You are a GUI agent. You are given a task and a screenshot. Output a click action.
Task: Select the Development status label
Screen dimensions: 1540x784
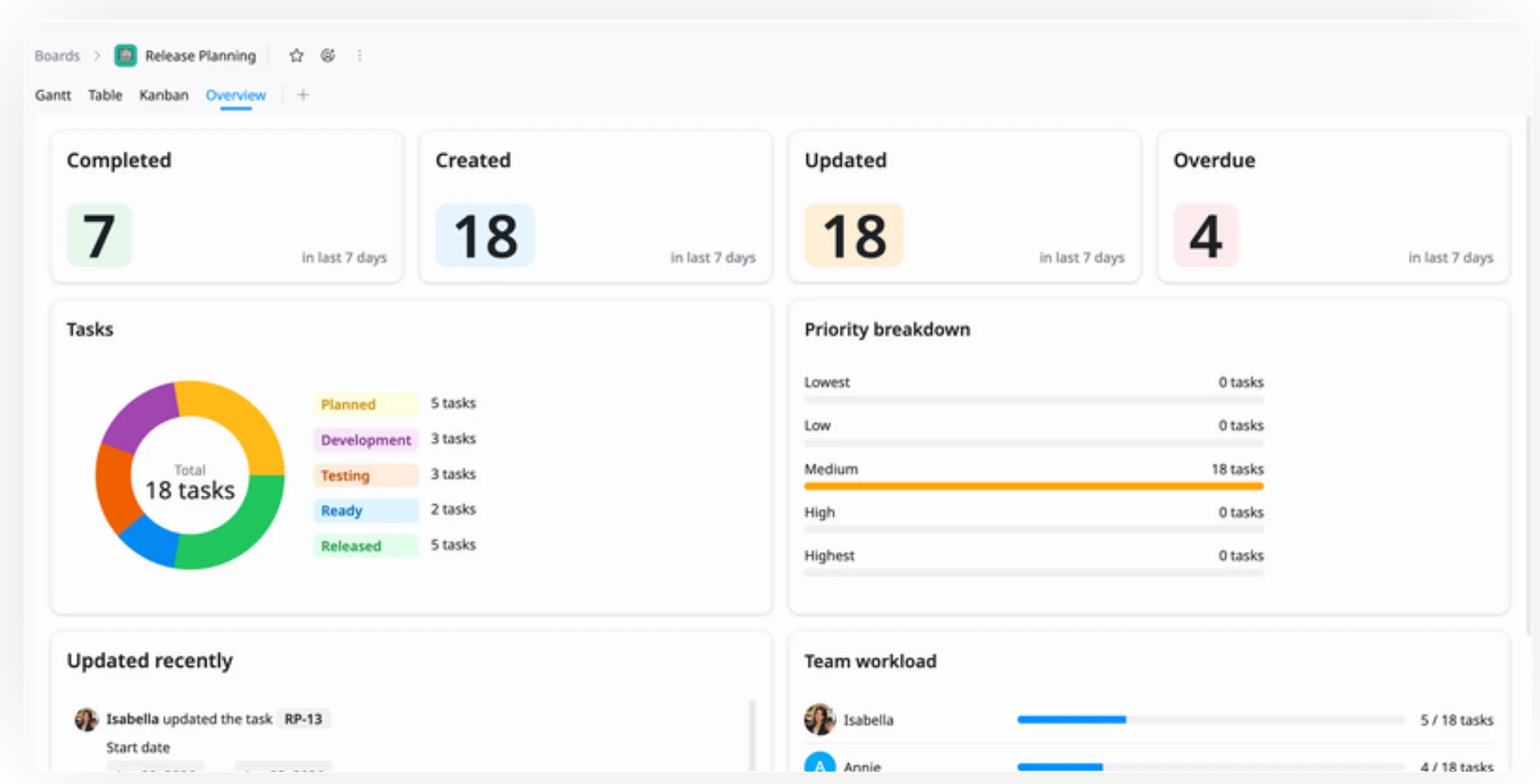pyautogui.click(x=366, y=439)
